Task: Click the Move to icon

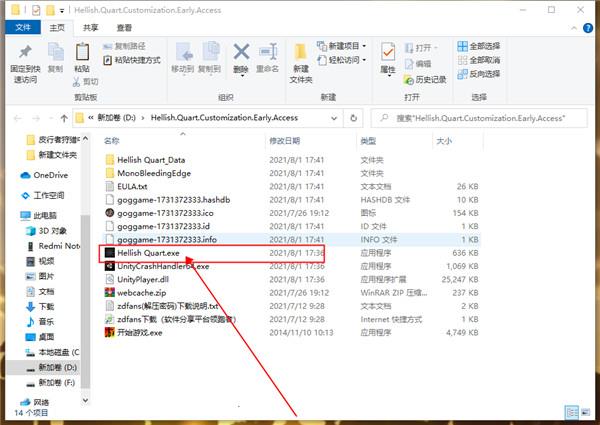Action: 183,52
